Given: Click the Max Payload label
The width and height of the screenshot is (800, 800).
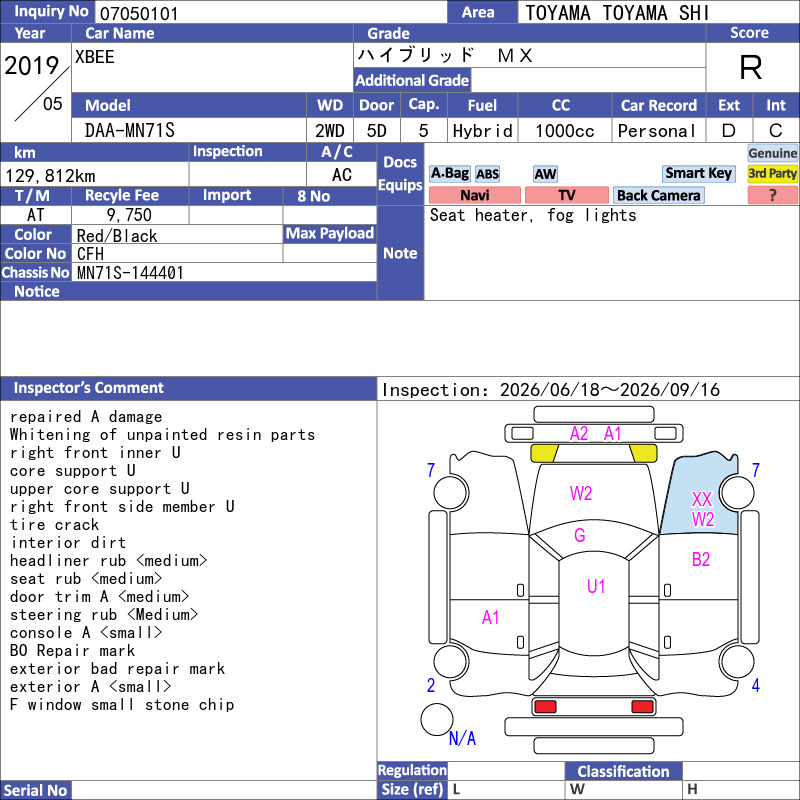Looking at the screenshot, I should [330, 233].
